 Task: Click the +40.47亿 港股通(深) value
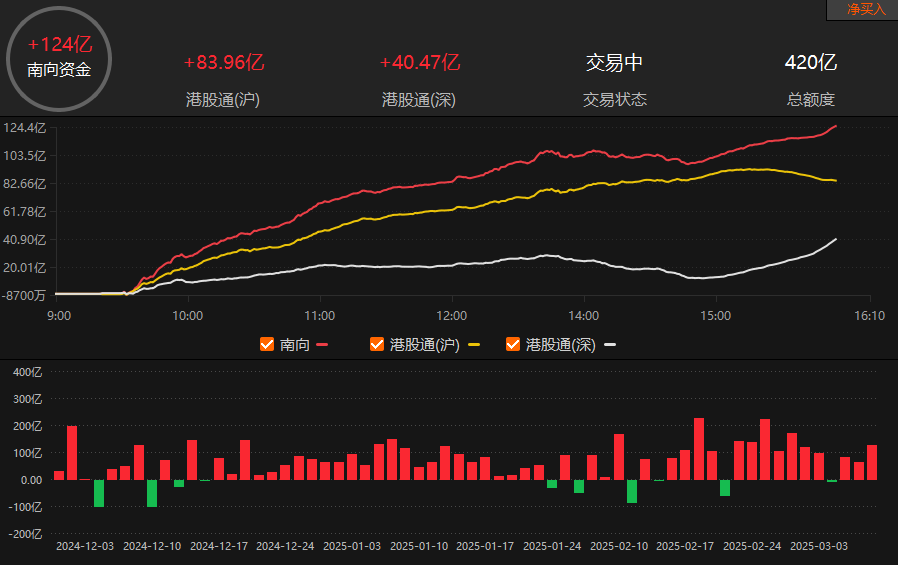point(420,62)
